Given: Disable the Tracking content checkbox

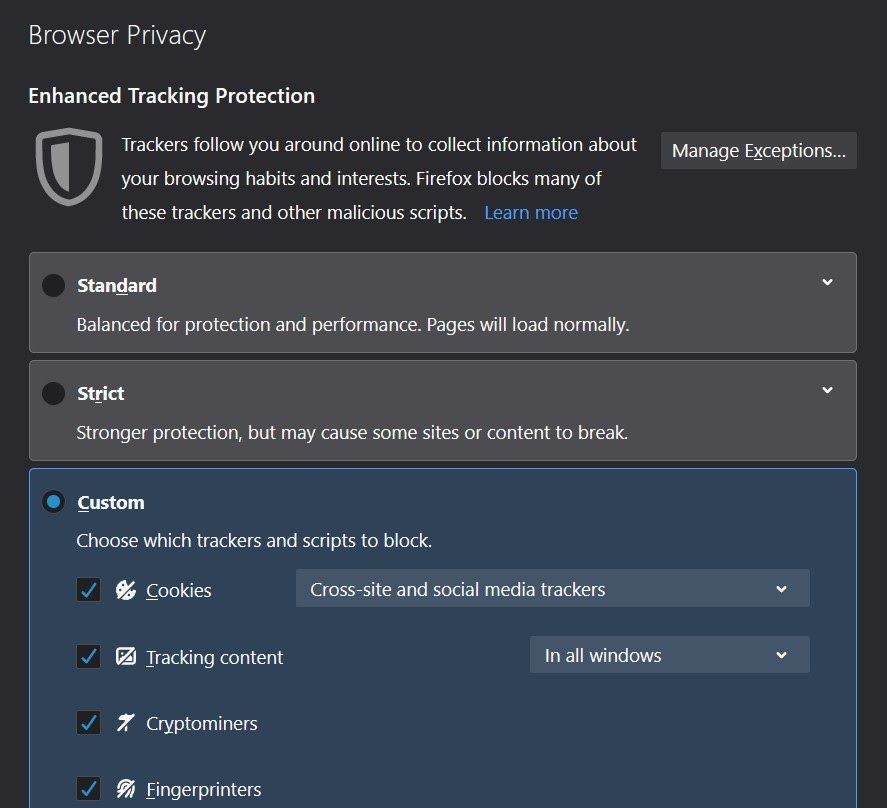Looking at the screenshot, I should click(89, 657).
